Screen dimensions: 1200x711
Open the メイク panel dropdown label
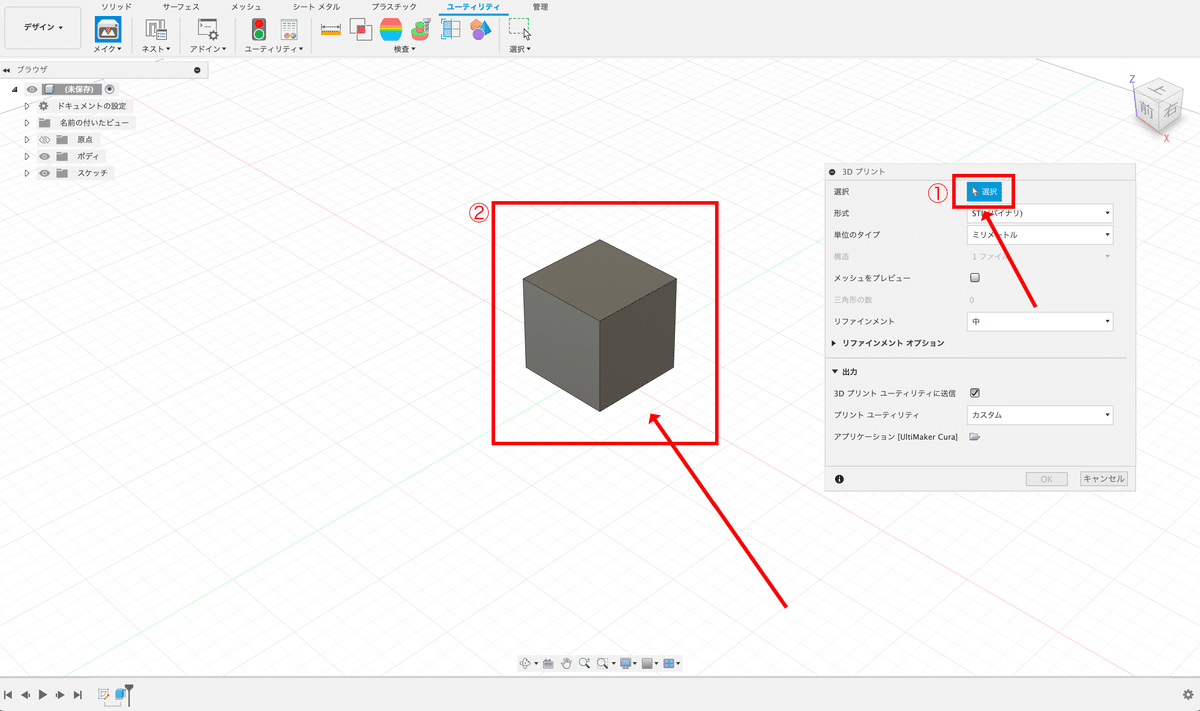[x=108, y=48]
